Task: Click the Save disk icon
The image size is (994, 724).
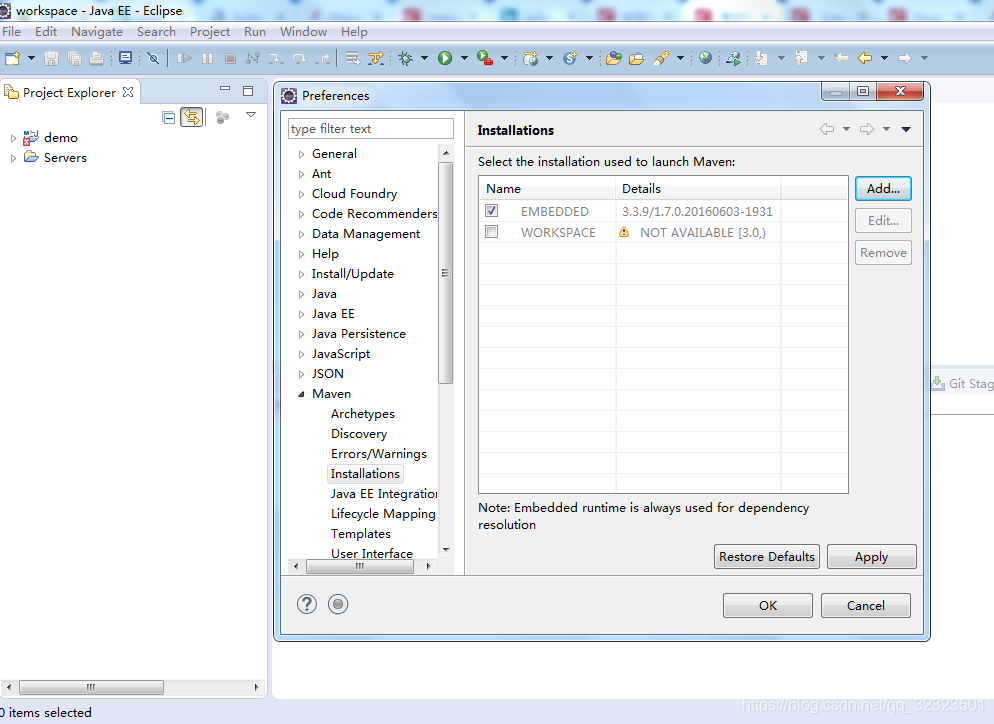Action: pos(51,58)
